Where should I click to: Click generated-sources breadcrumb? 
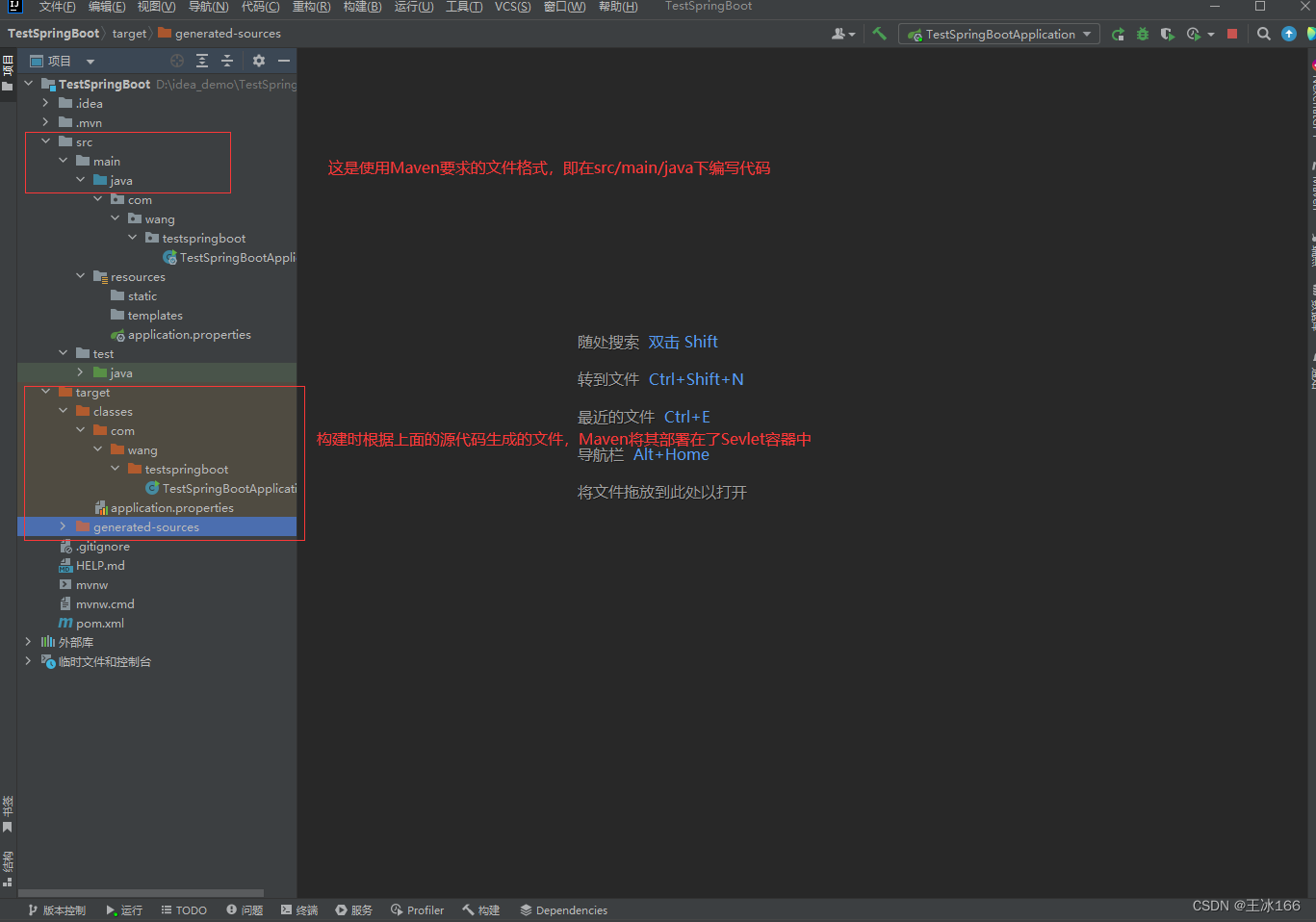coord(219,34)
